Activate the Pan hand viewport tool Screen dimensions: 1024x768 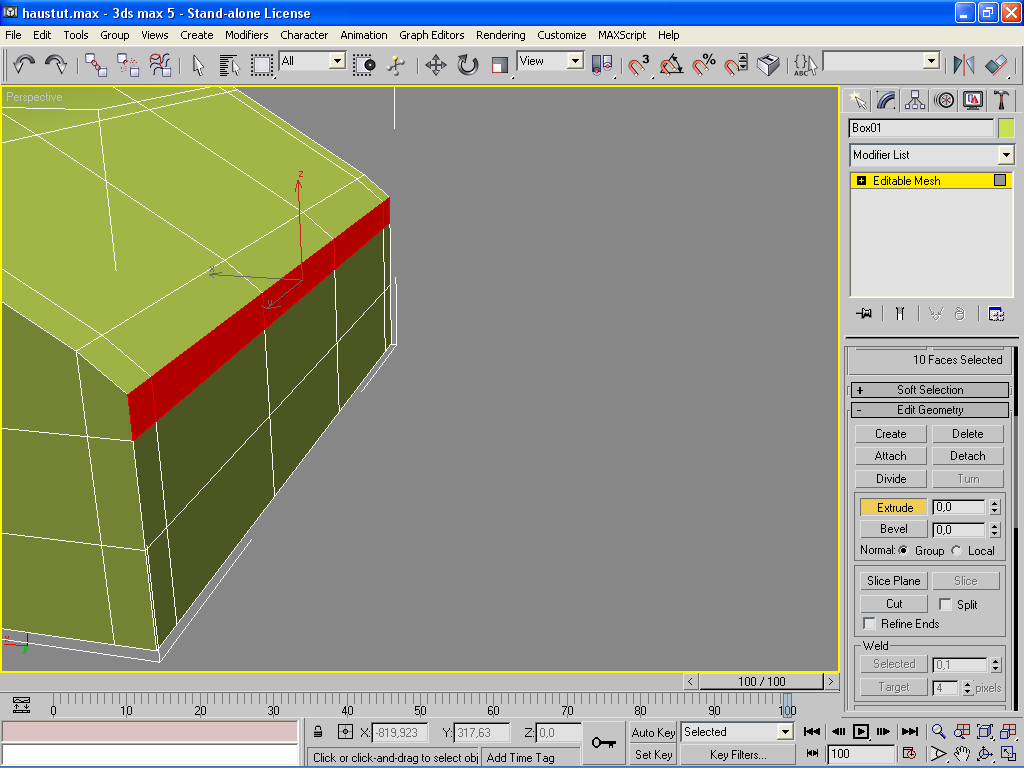coord(962,753)
